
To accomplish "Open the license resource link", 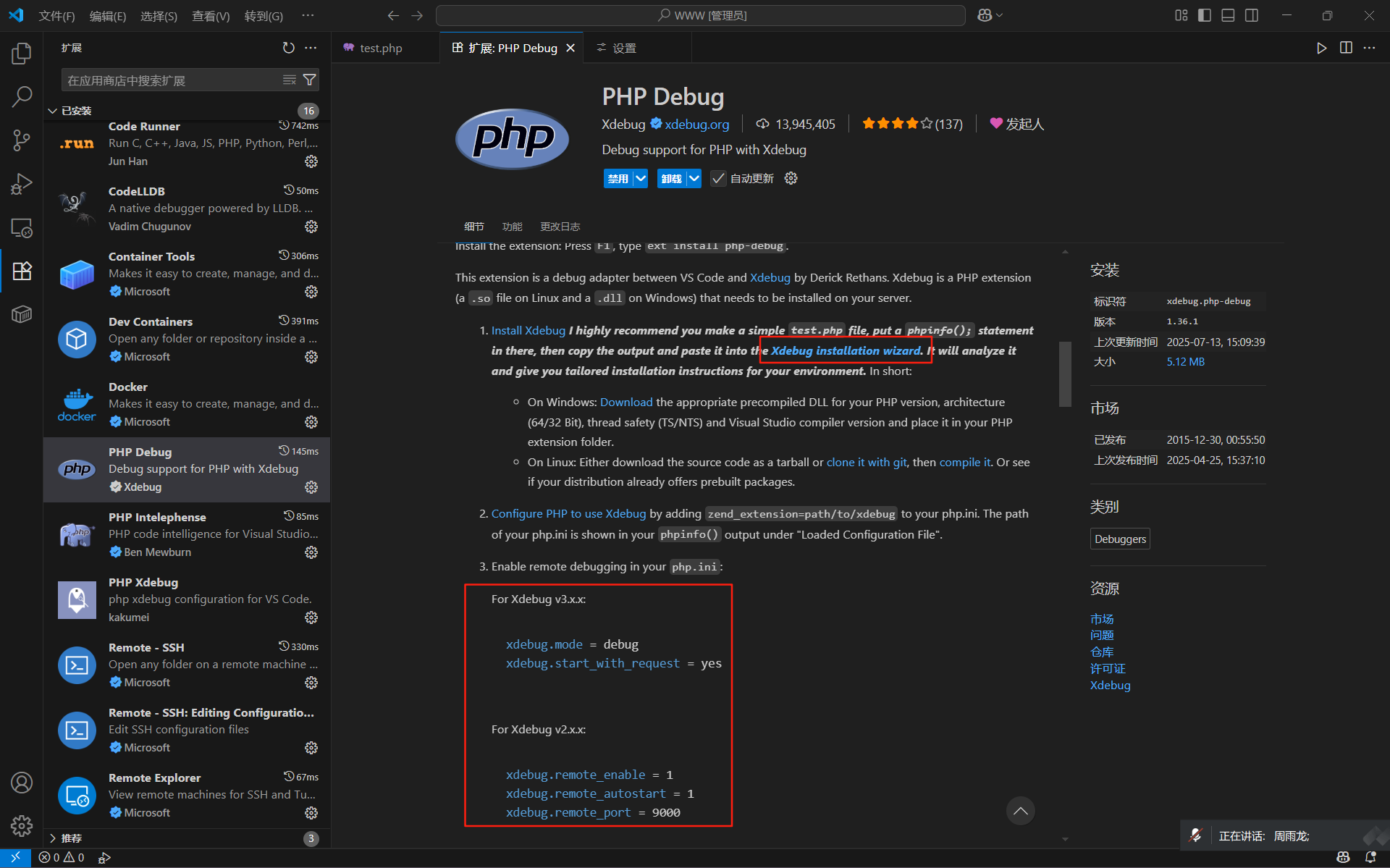I will (x=1108, y=668).
